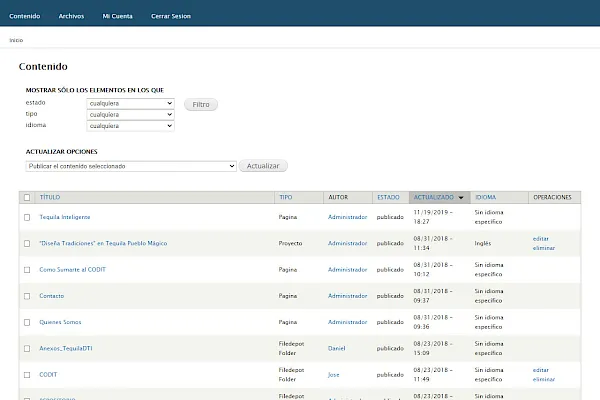600x400 pixels.
Task: Open "Diseña Tradiciones" en Tequila Pueblo Mágico
Action: (x=103, y=243)
